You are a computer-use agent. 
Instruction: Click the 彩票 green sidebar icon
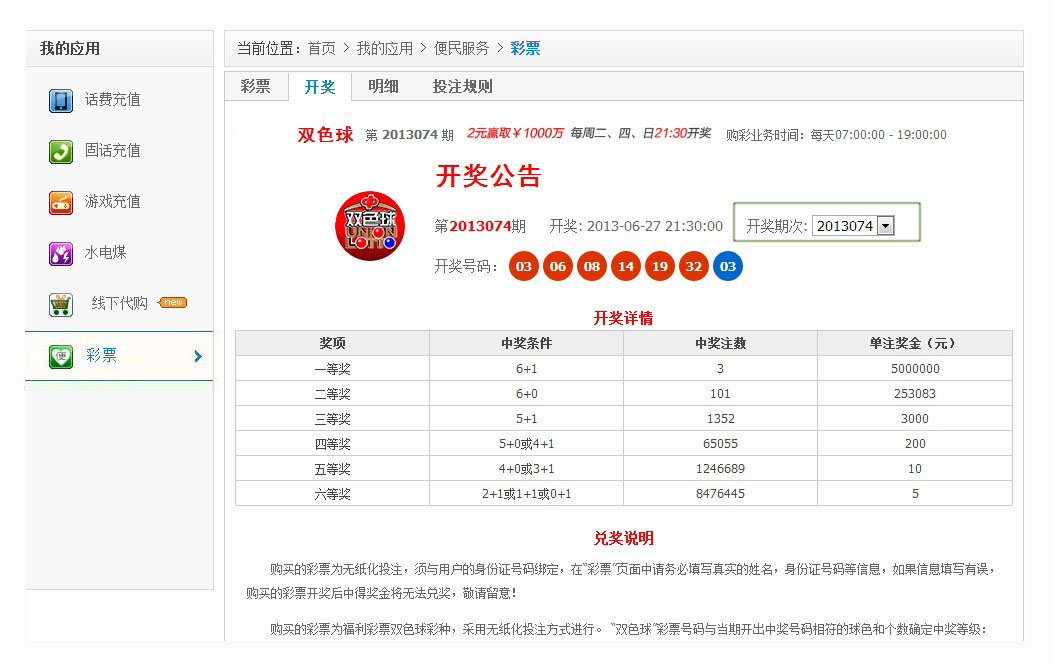[61, 356]
